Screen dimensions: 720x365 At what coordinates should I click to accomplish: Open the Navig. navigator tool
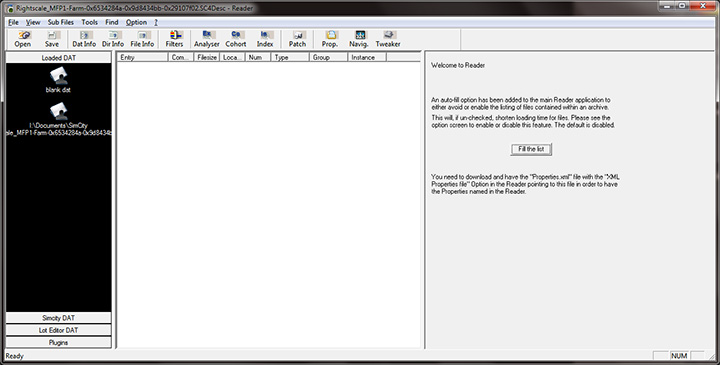coord(359,39)
